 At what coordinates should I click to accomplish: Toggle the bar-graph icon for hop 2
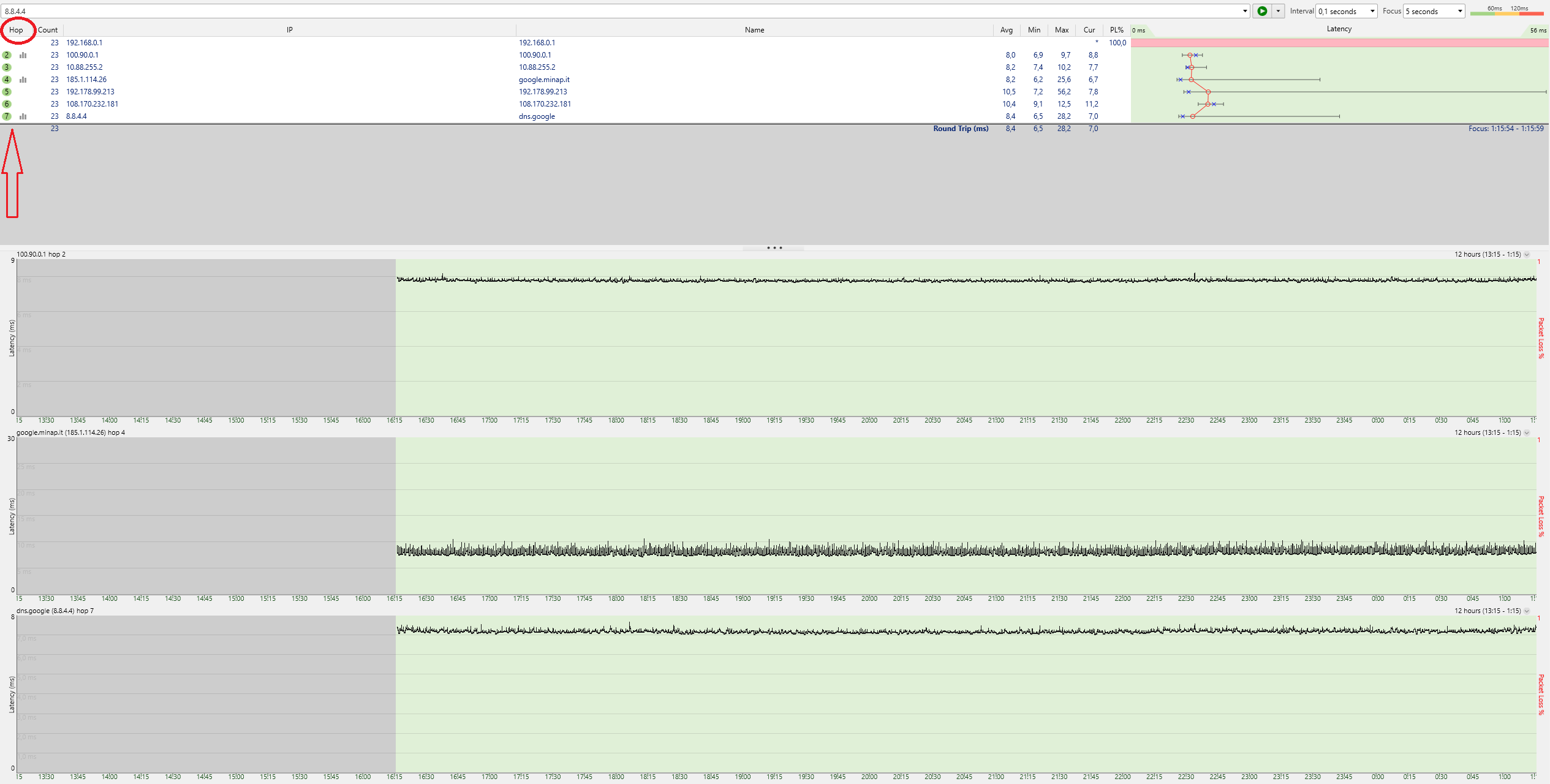(x=23, y=55)
